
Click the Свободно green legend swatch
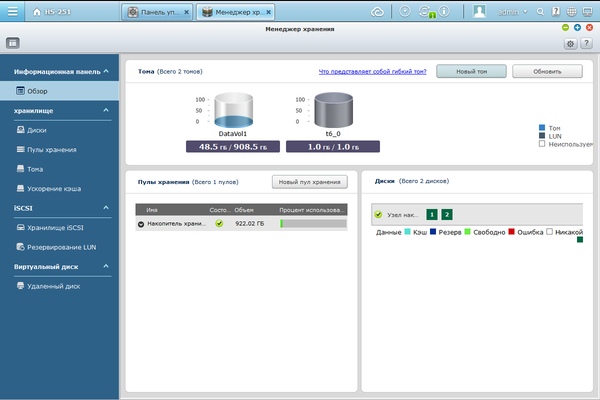[467, 232]
